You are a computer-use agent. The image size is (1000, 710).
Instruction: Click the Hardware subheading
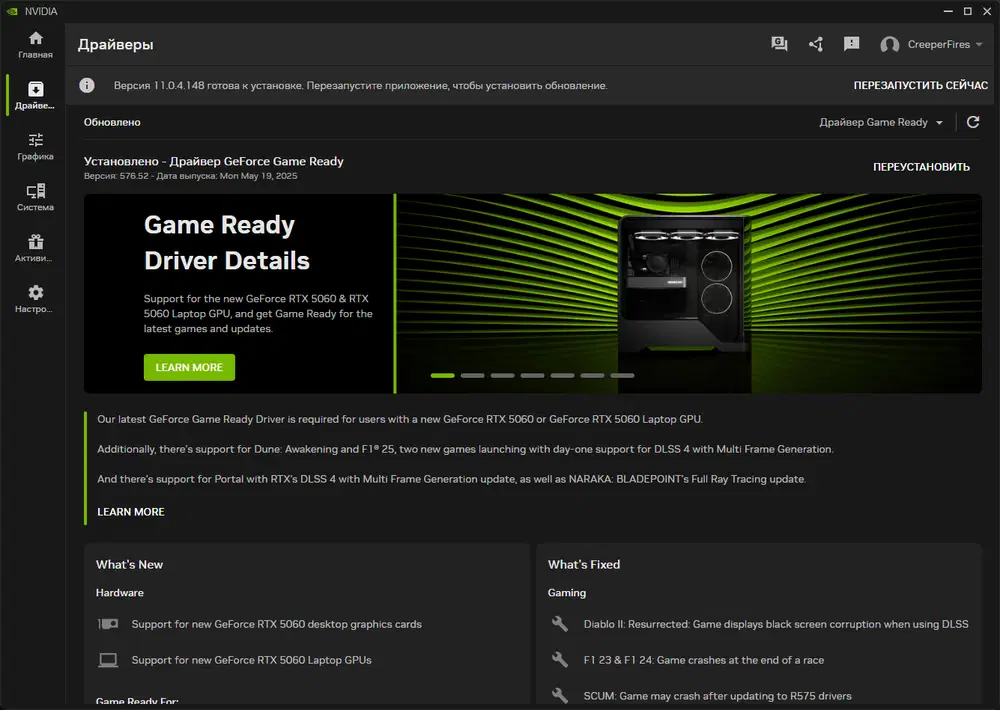tap(120, 593)
